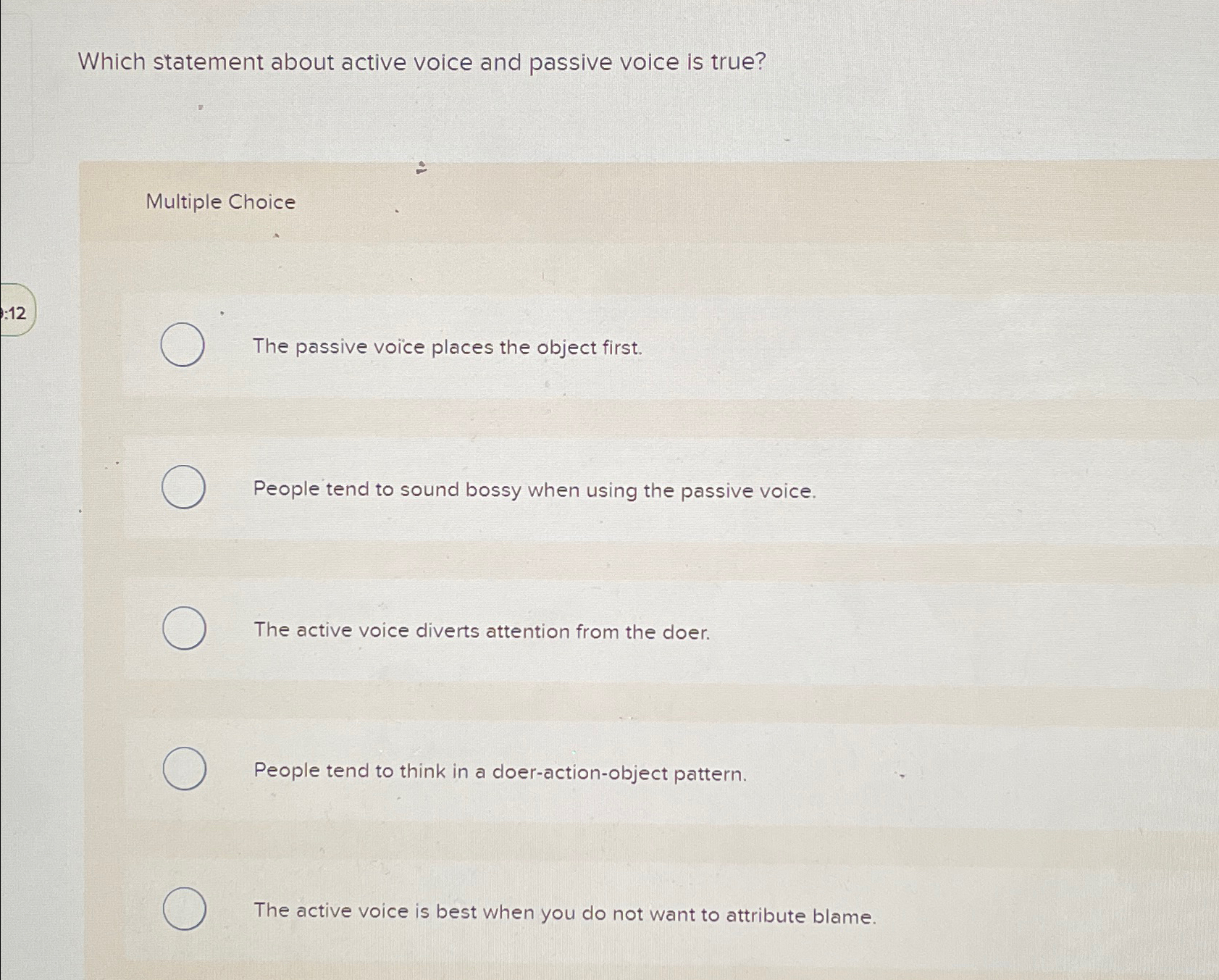Click the third answer option row
Image resolution: width=1219 pixels, height=980 pixels.
(x=482, y=632)
